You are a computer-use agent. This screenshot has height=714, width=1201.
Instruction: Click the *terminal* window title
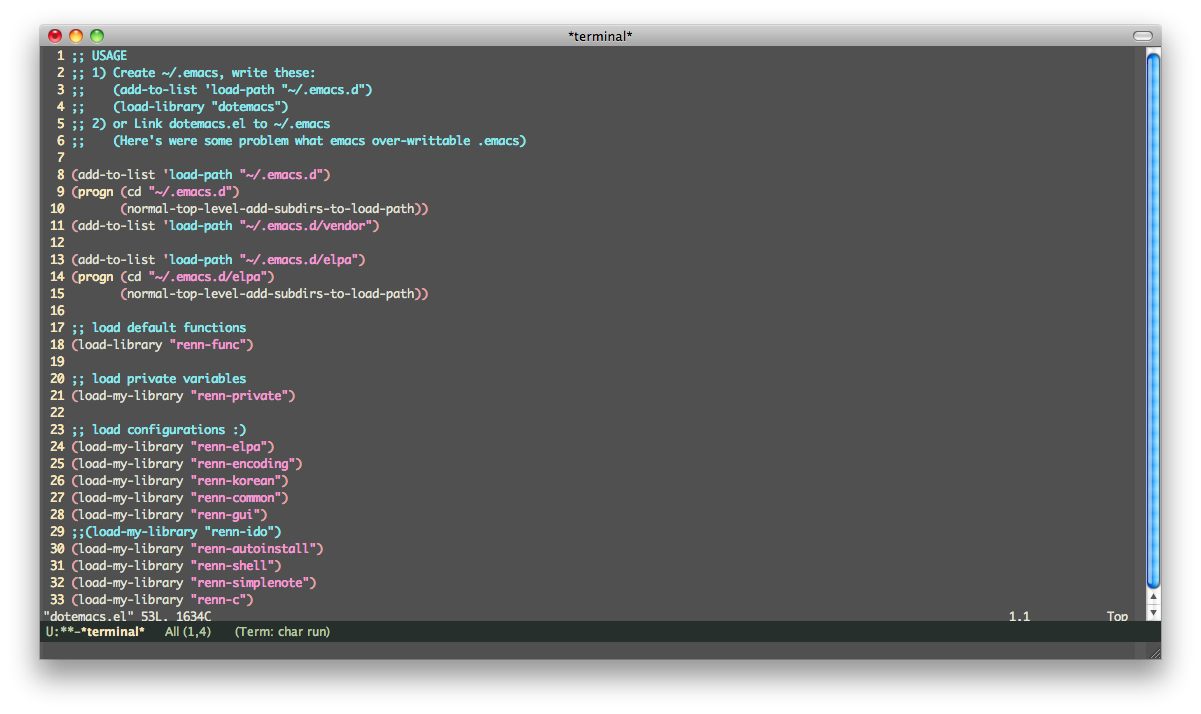point(600,35)
